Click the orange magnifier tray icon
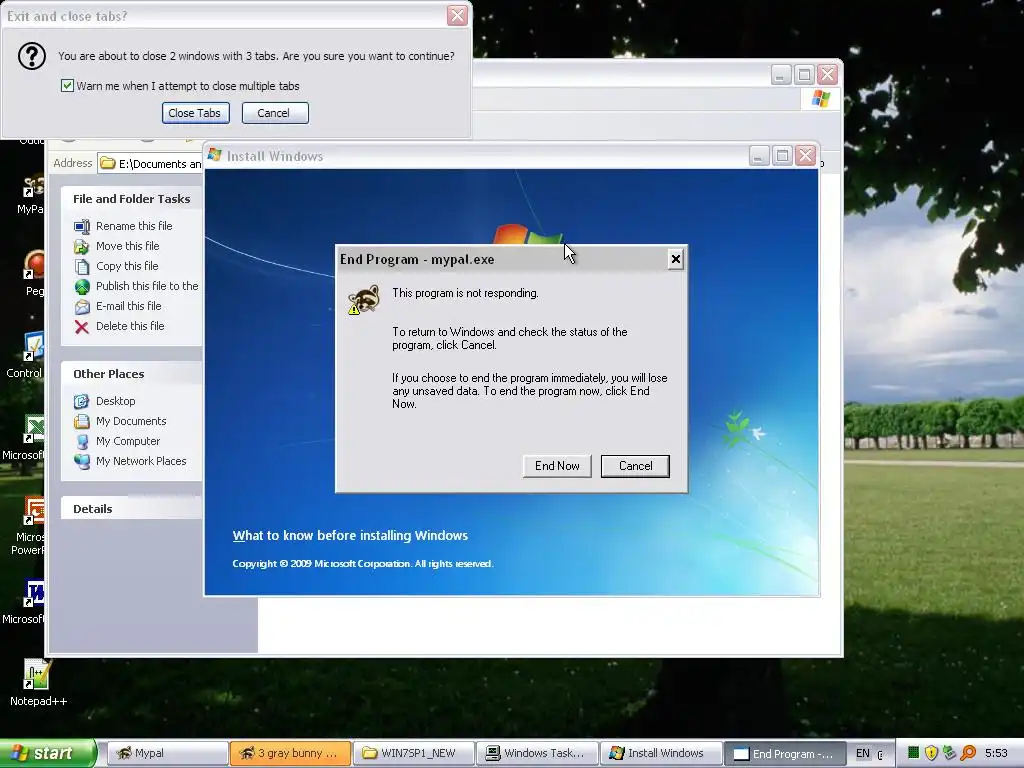Image resolution: width=1024 pixels, height=768 pixels. pyautogui.click(x=968, y=754)
